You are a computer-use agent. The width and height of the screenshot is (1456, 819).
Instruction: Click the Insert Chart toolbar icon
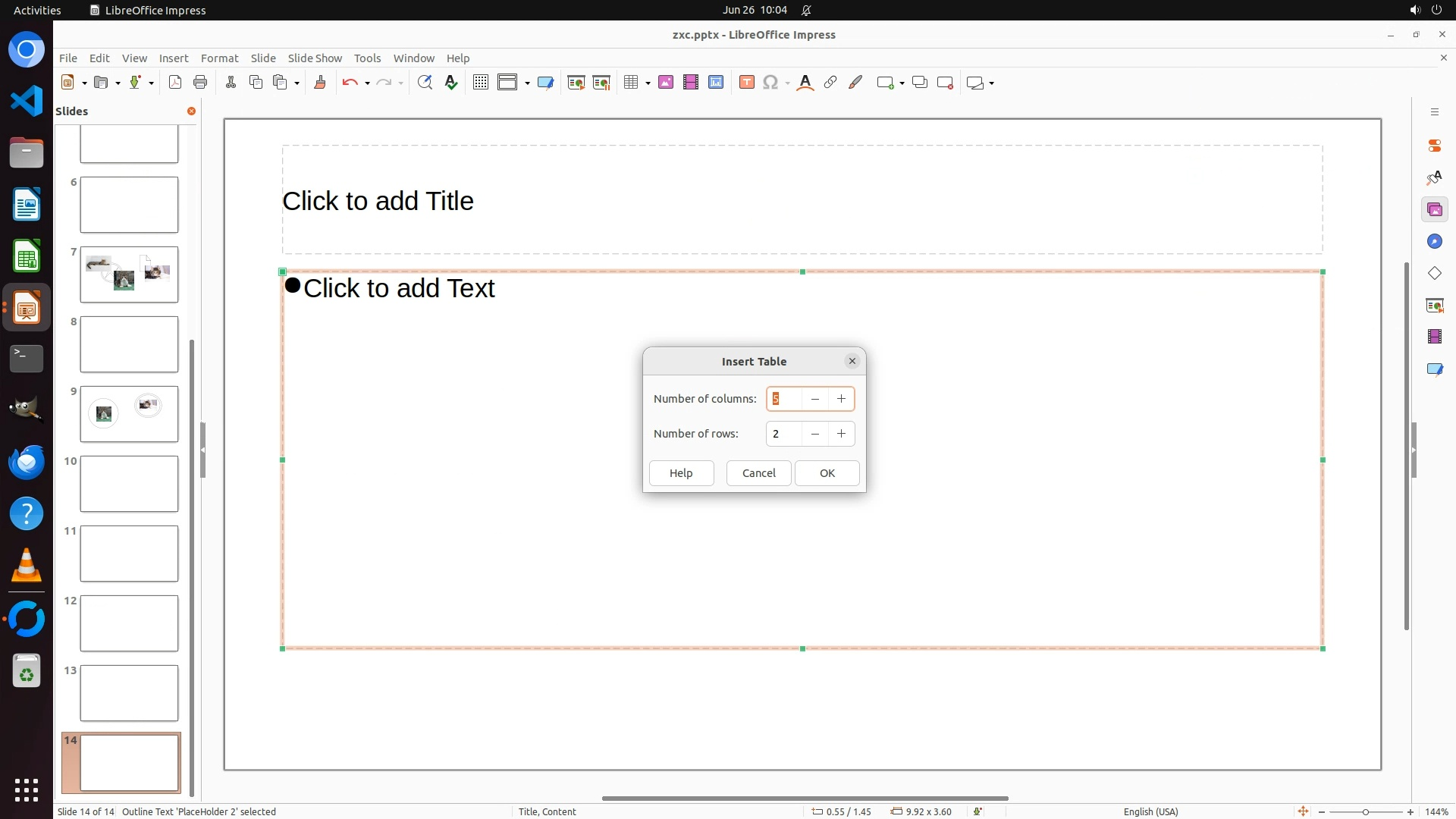716,83
